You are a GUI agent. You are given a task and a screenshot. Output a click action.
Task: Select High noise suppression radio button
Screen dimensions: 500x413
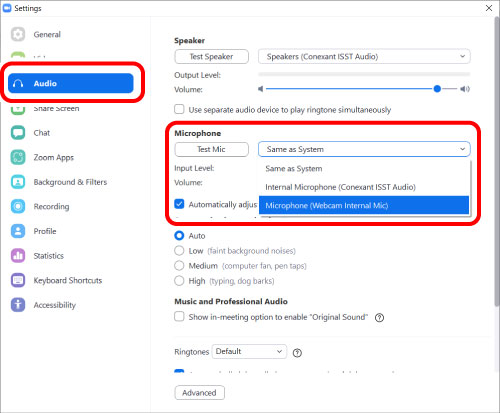click(x=179, y=281)
